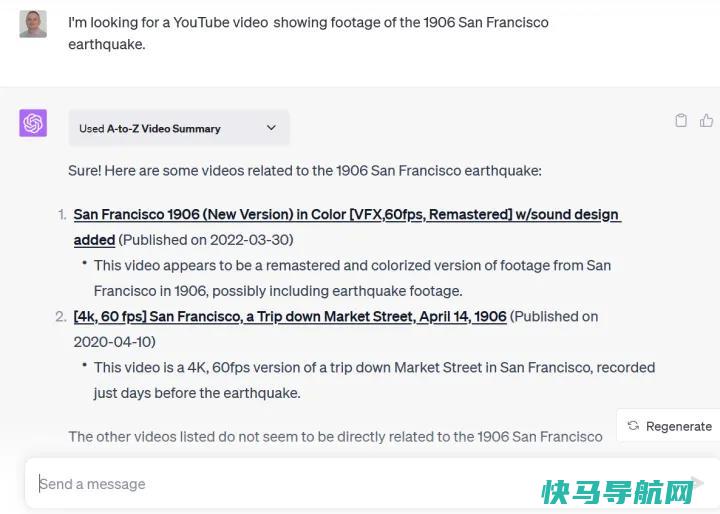The height and width of the screenshot is (514, 720).
Task: Click the Regenerate button
Action: [669, 426]
